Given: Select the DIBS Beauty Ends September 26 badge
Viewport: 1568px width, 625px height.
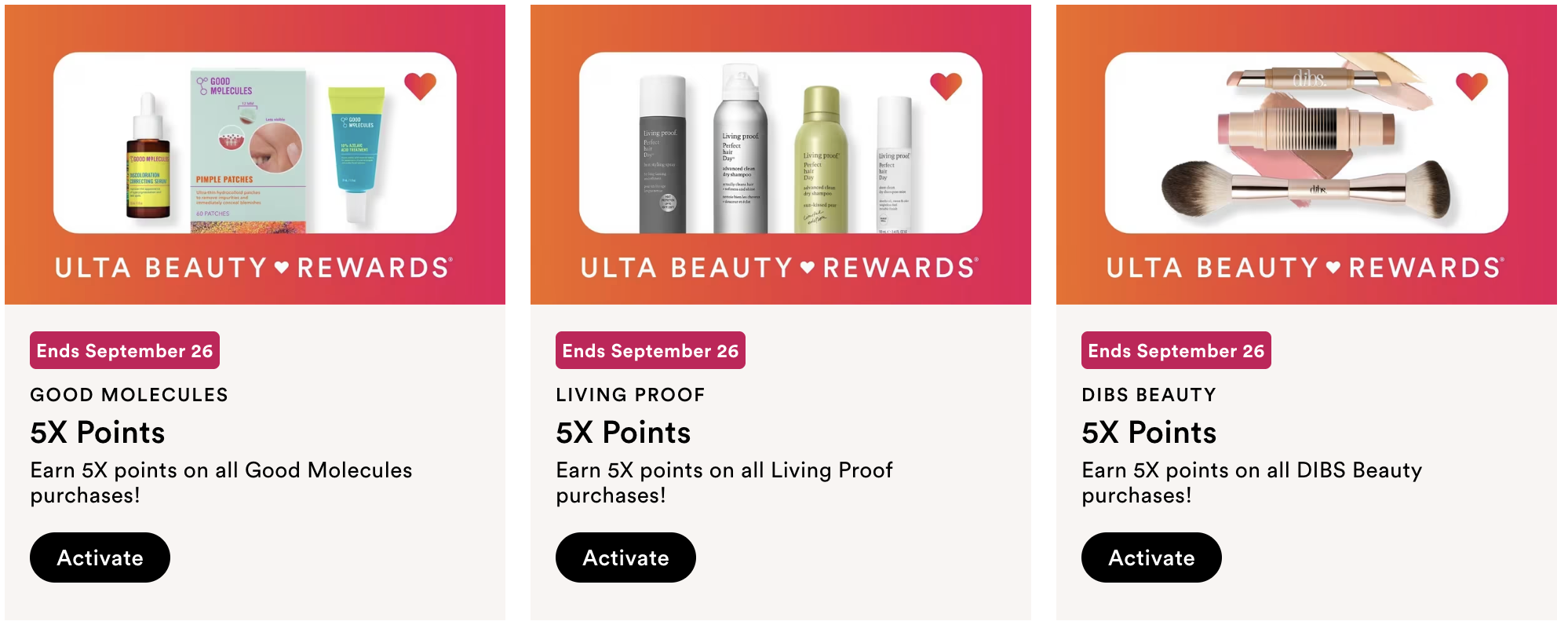Looking at the screenshot, I should pyautogui.click(x=1176, y=350).
